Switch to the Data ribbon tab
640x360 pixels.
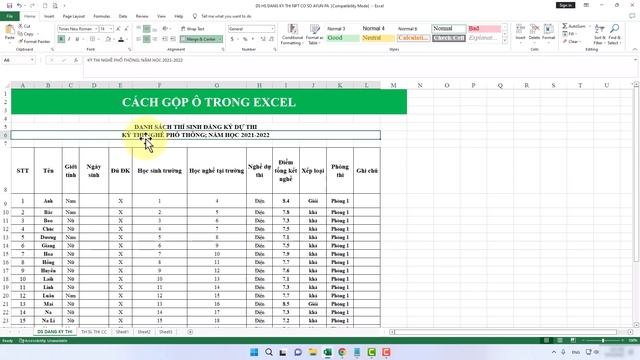123,16
